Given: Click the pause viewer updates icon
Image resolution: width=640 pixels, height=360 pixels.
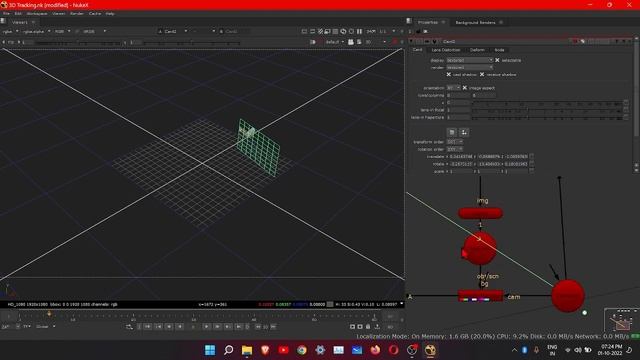Looking at the screenshot, I should coord(359,31).
